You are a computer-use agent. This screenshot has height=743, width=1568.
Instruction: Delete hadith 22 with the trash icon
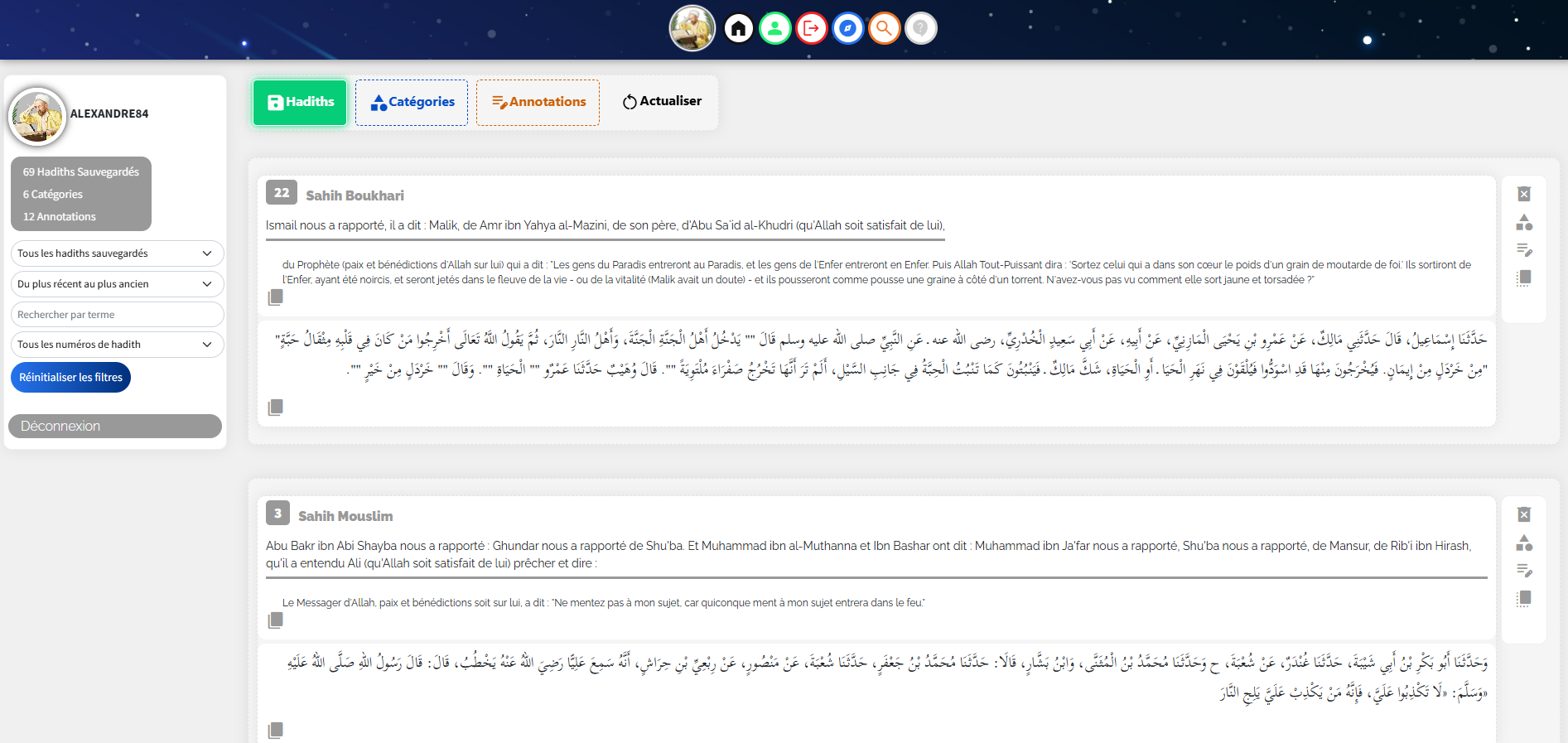[x=1523, y=194]
